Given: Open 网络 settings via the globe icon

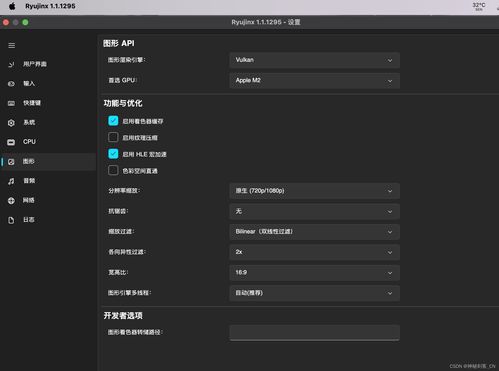Looking at the screenshot, I should (11, 200).
